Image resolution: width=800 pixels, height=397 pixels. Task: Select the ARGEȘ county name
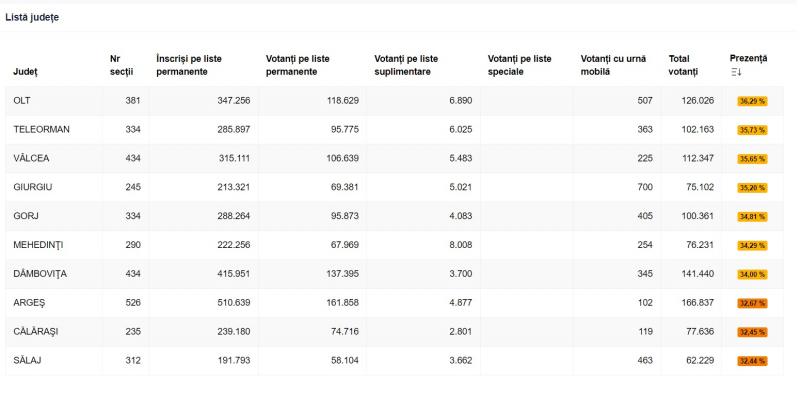tap(29, 303)
